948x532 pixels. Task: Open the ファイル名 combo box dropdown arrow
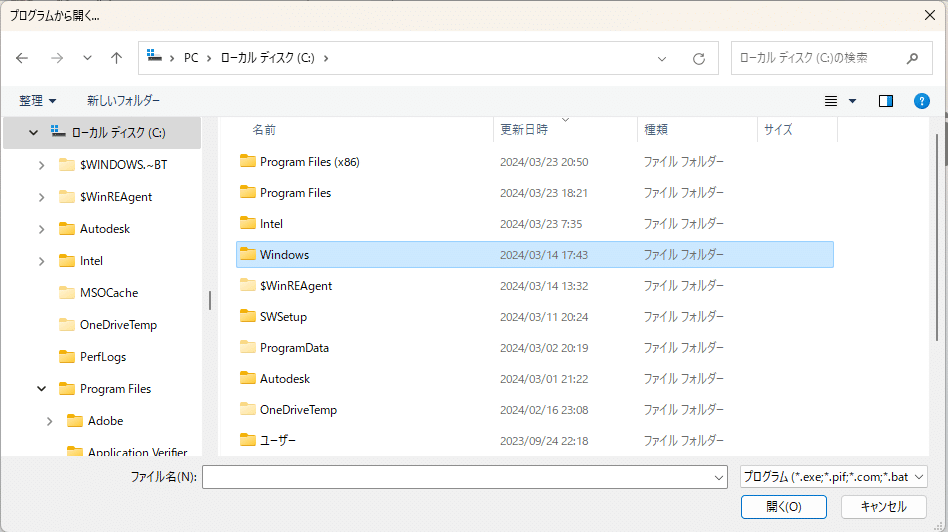point(719,478)
